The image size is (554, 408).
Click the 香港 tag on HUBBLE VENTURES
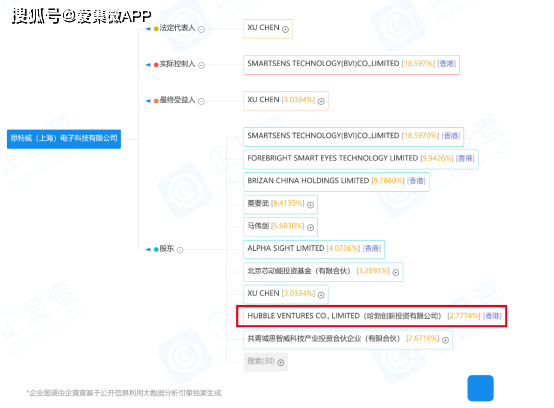[493, 316]
